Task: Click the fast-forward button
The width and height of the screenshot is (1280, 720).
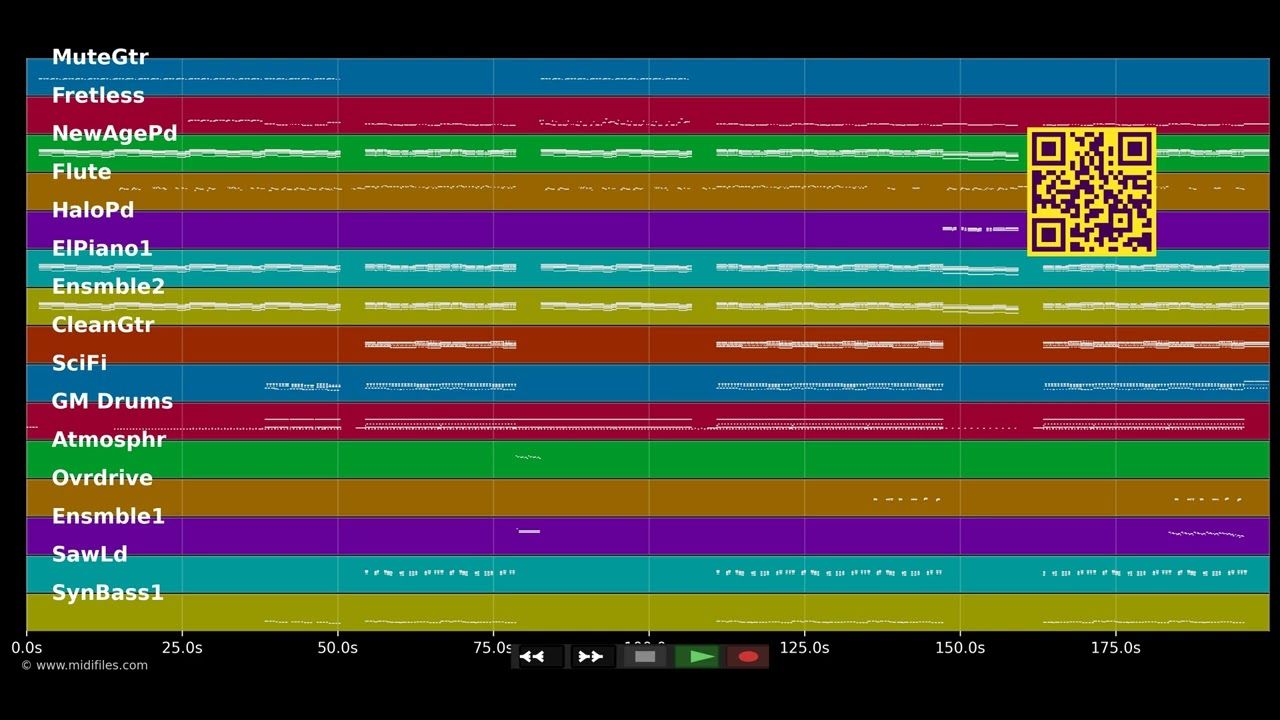Action: (591, 657)
